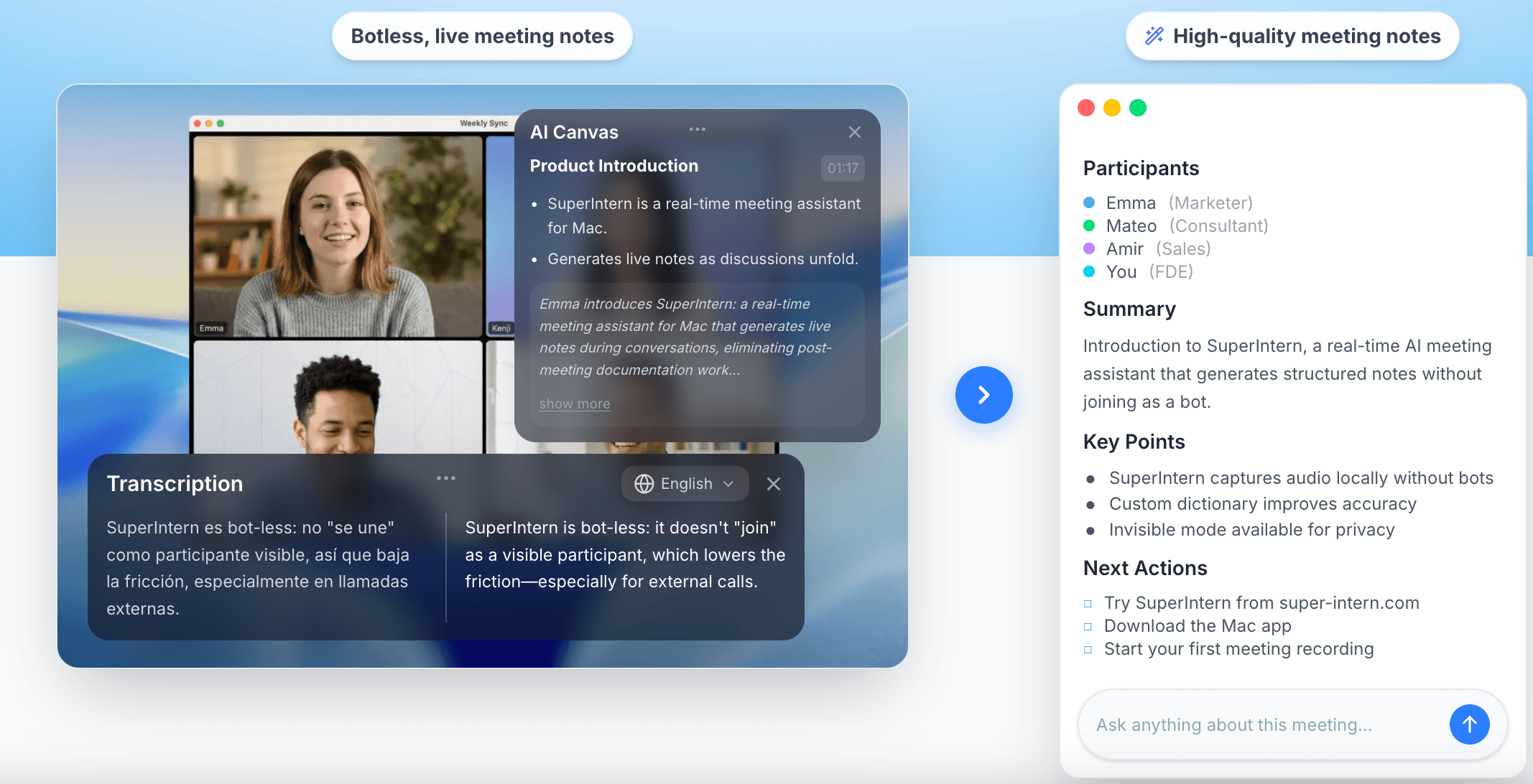Click the Kenji name label on video
Screen dimensions: 1533x784
click(501, 328)
